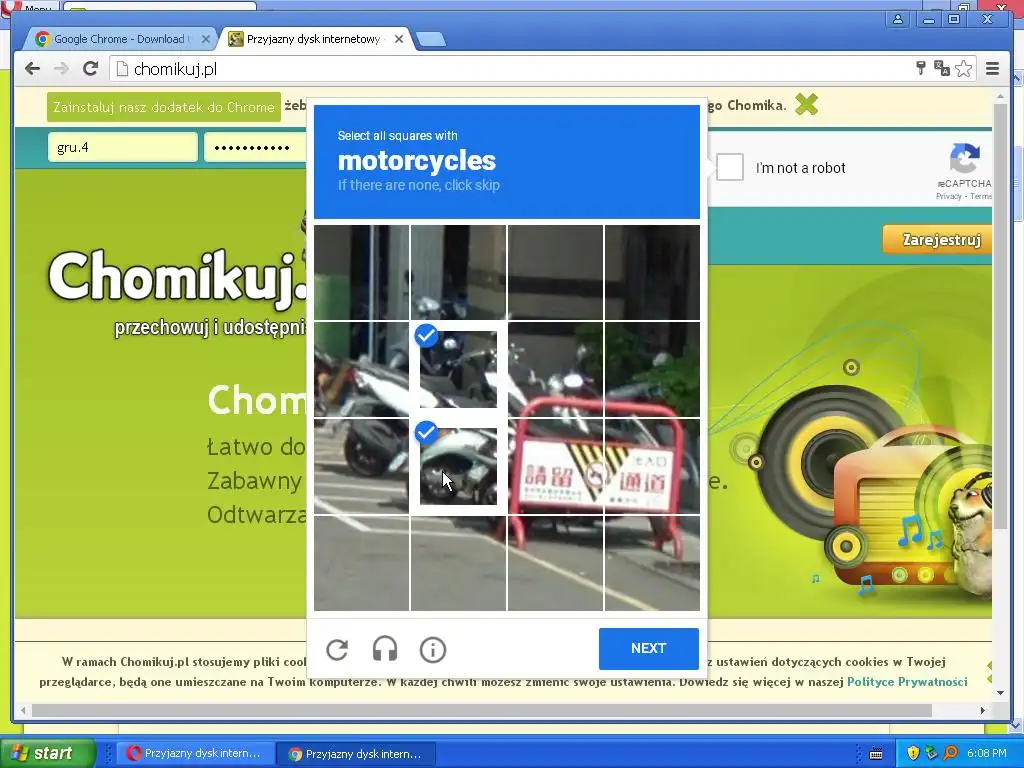This screenshot has height=768, width=1024.
Task: Click the reCAPTCHA logo
Action: click(x=964, y=159)
